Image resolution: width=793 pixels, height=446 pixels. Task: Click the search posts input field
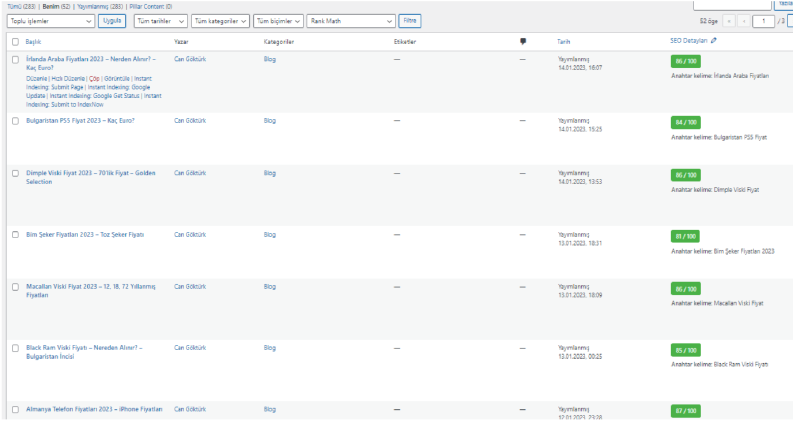pos(732,5)
